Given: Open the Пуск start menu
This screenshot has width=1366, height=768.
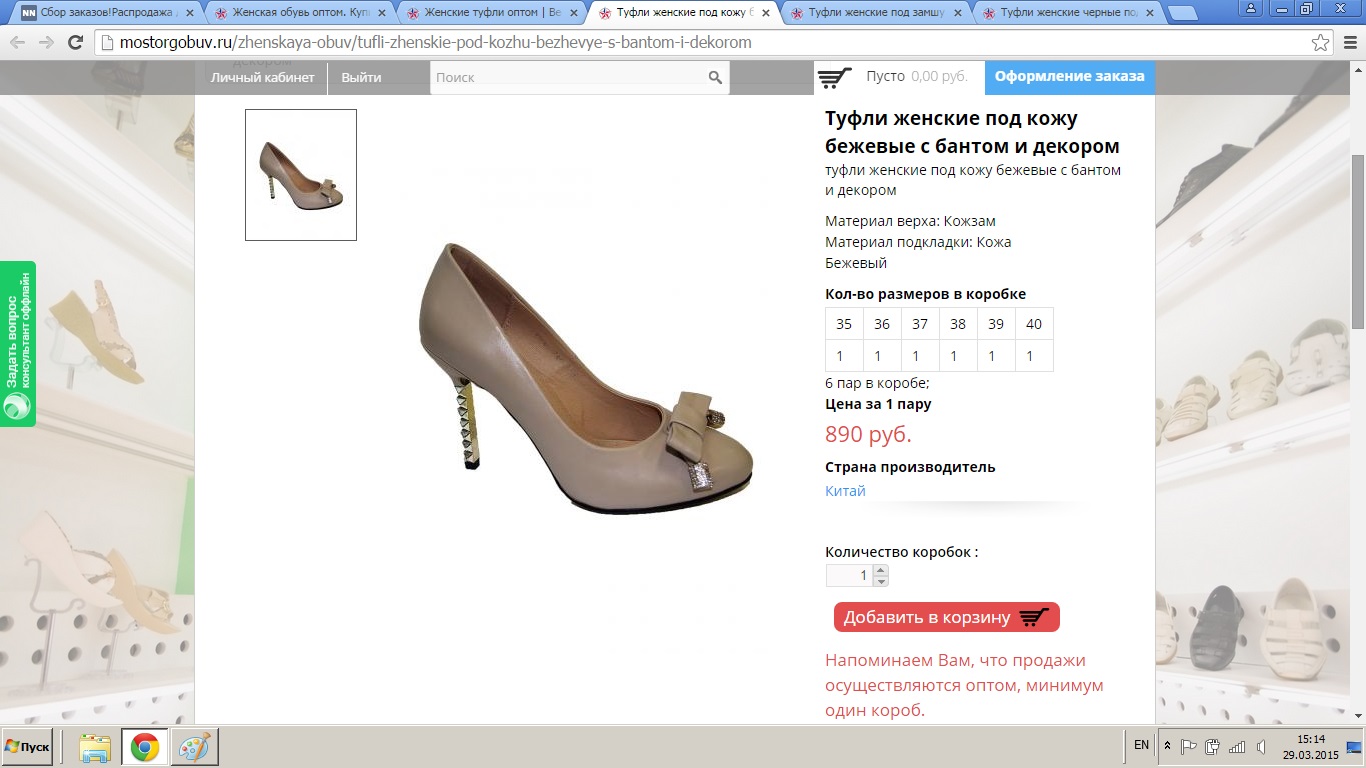Looking at the screenshot, I should 27,747.
